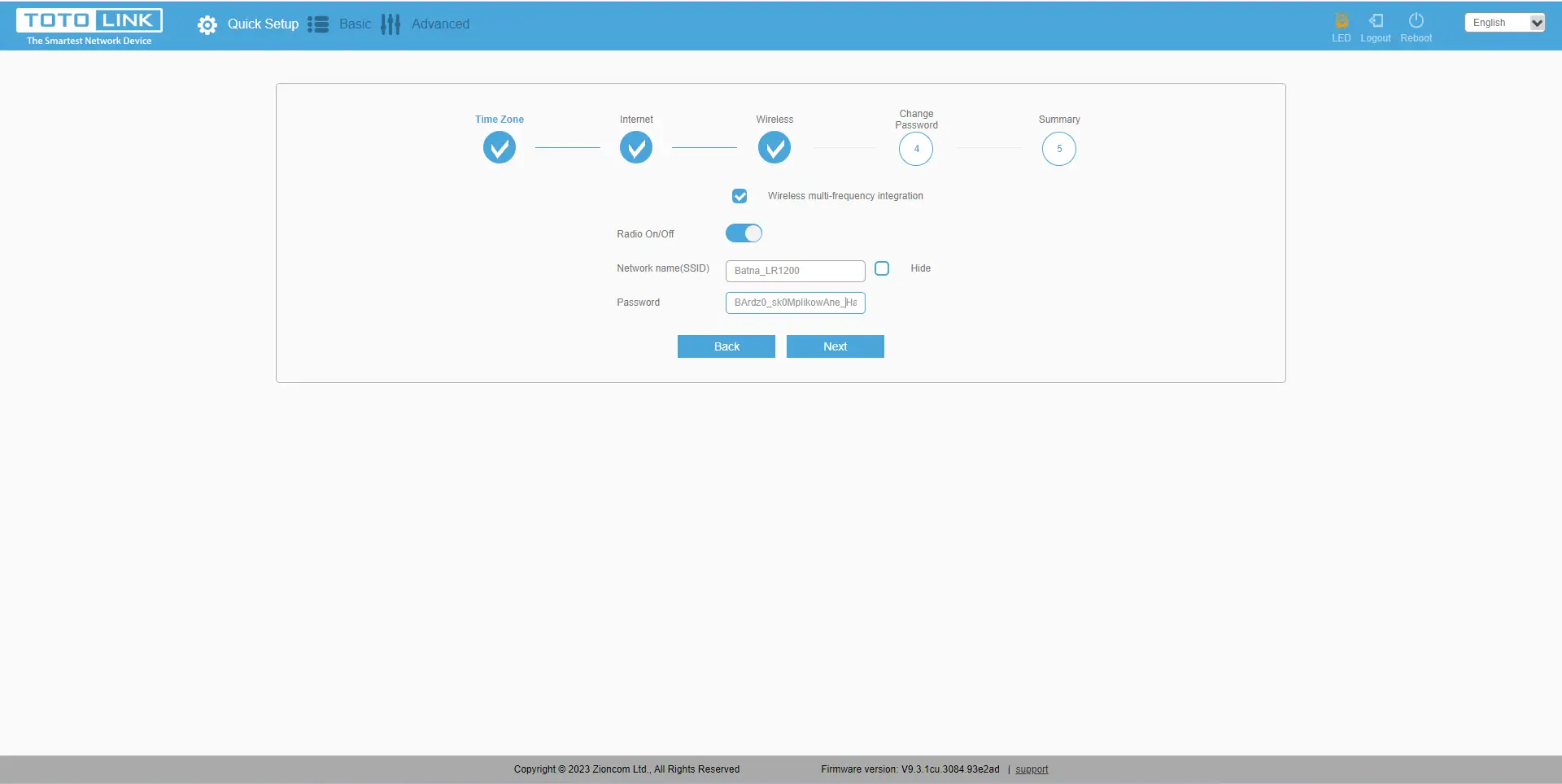Click the Internet step checkmark

636,148
